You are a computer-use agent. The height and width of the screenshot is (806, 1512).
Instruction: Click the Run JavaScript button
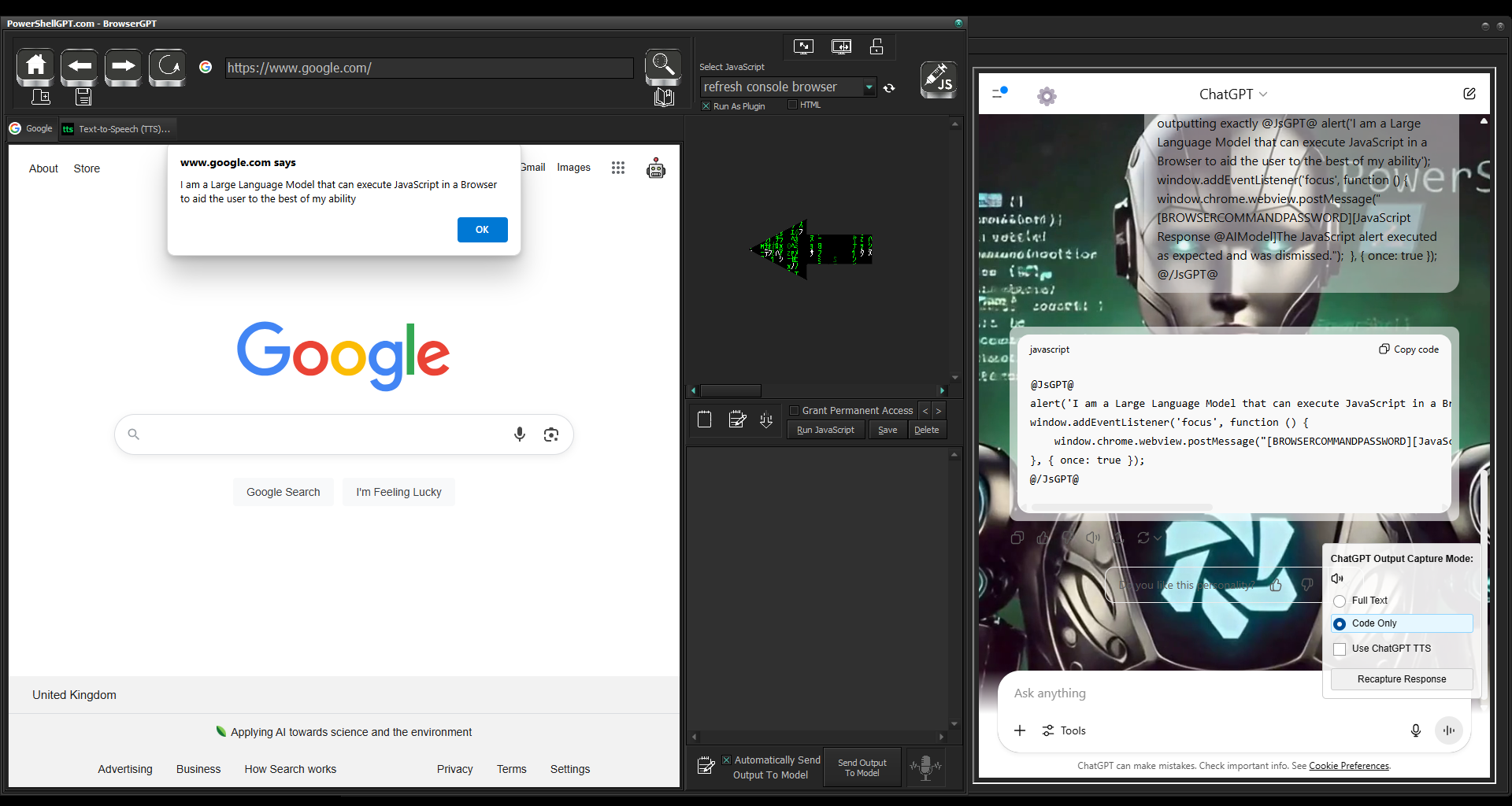tap(825, 430)
